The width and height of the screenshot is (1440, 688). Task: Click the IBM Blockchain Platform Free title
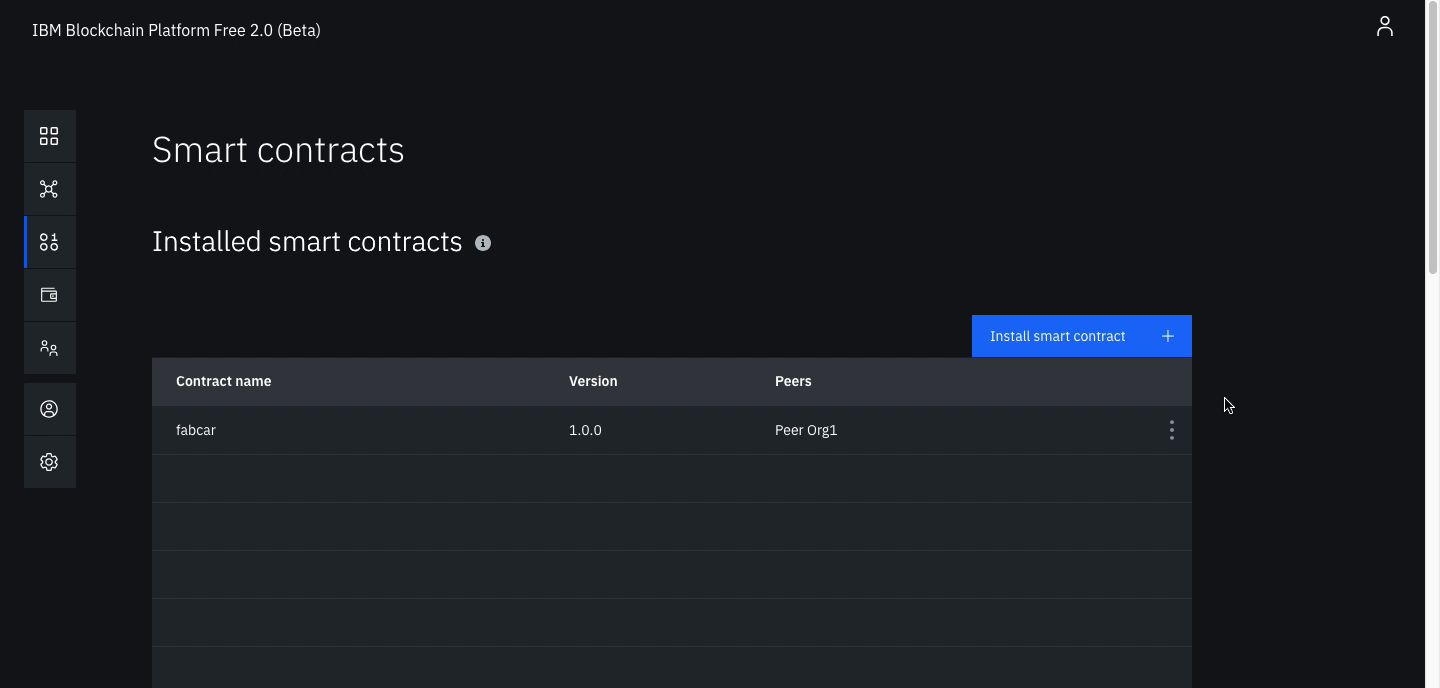point(176,30)
